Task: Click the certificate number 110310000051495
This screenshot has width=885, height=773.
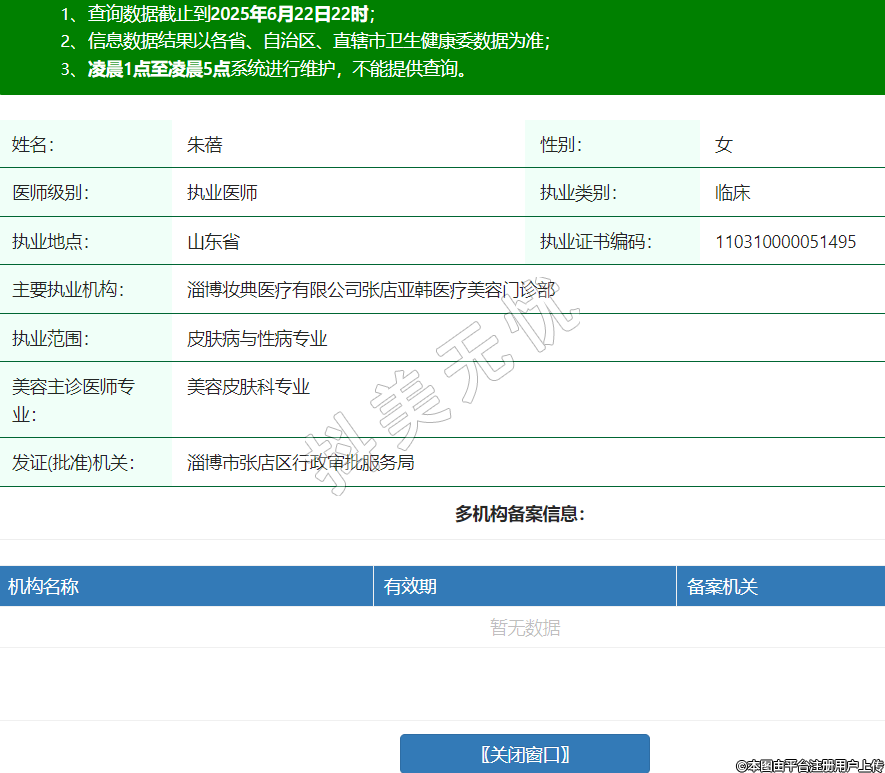Action: point(785,241)
